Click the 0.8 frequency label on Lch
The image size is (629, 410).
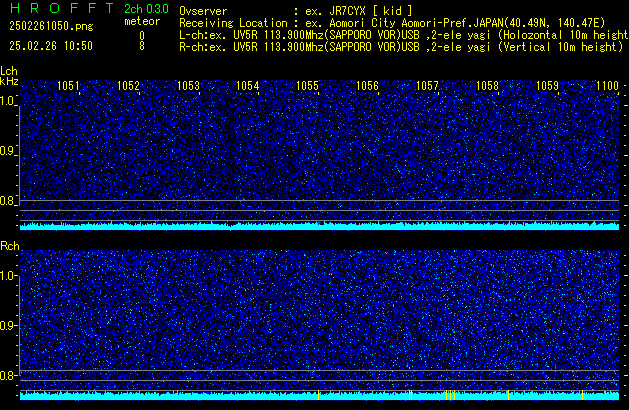[7, 201]
